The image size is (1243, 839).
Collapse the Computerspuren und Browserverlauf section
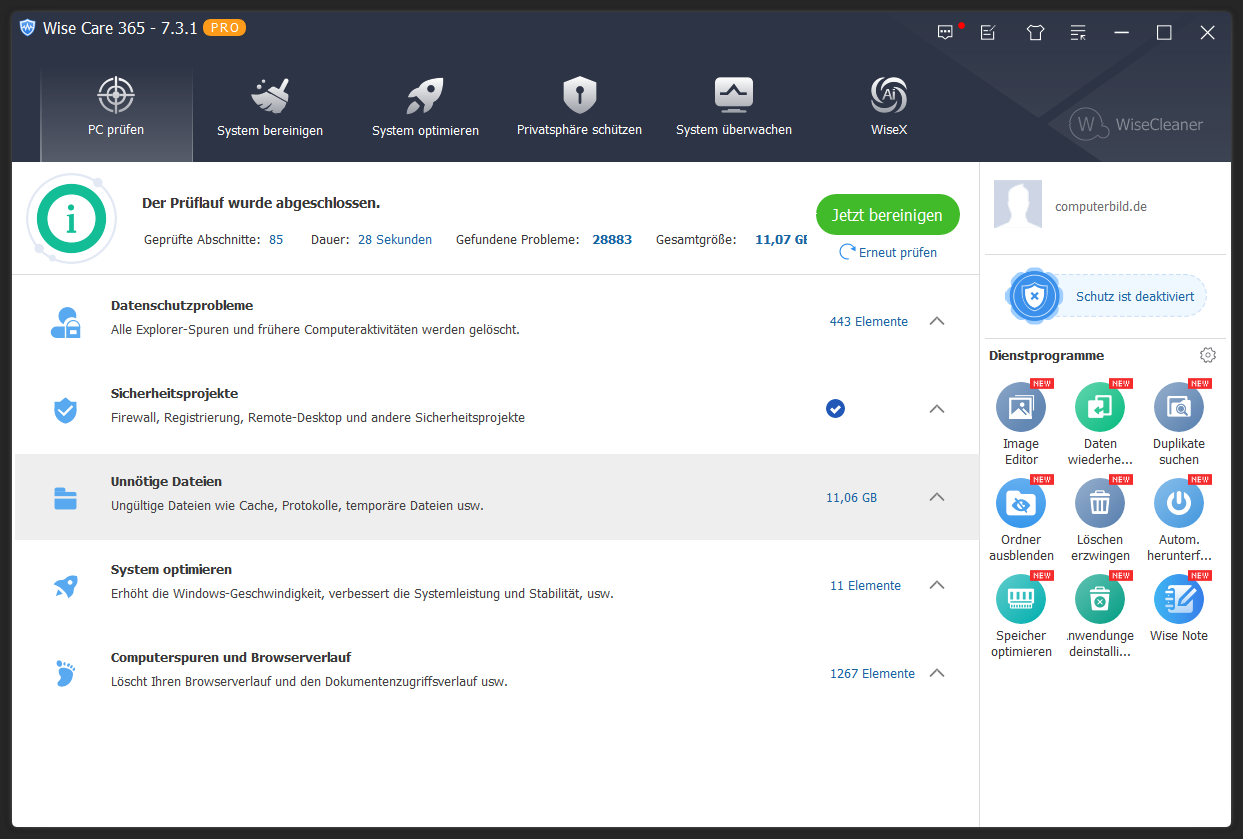point(937,673)
